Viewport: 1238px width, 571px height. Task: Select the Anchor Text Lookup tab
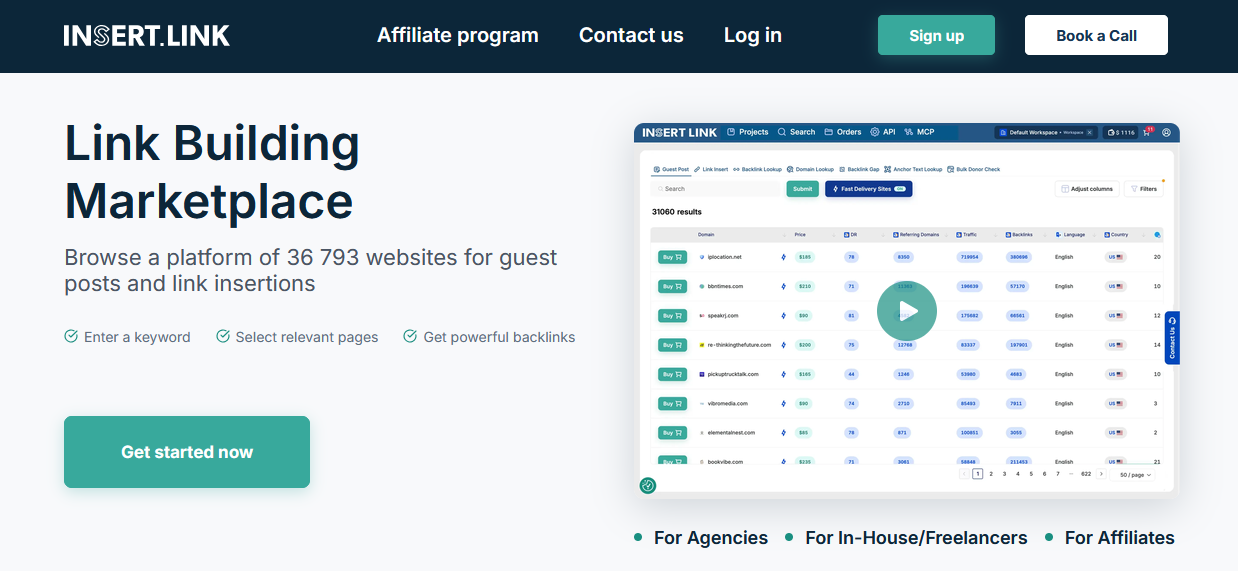[914, 169]
